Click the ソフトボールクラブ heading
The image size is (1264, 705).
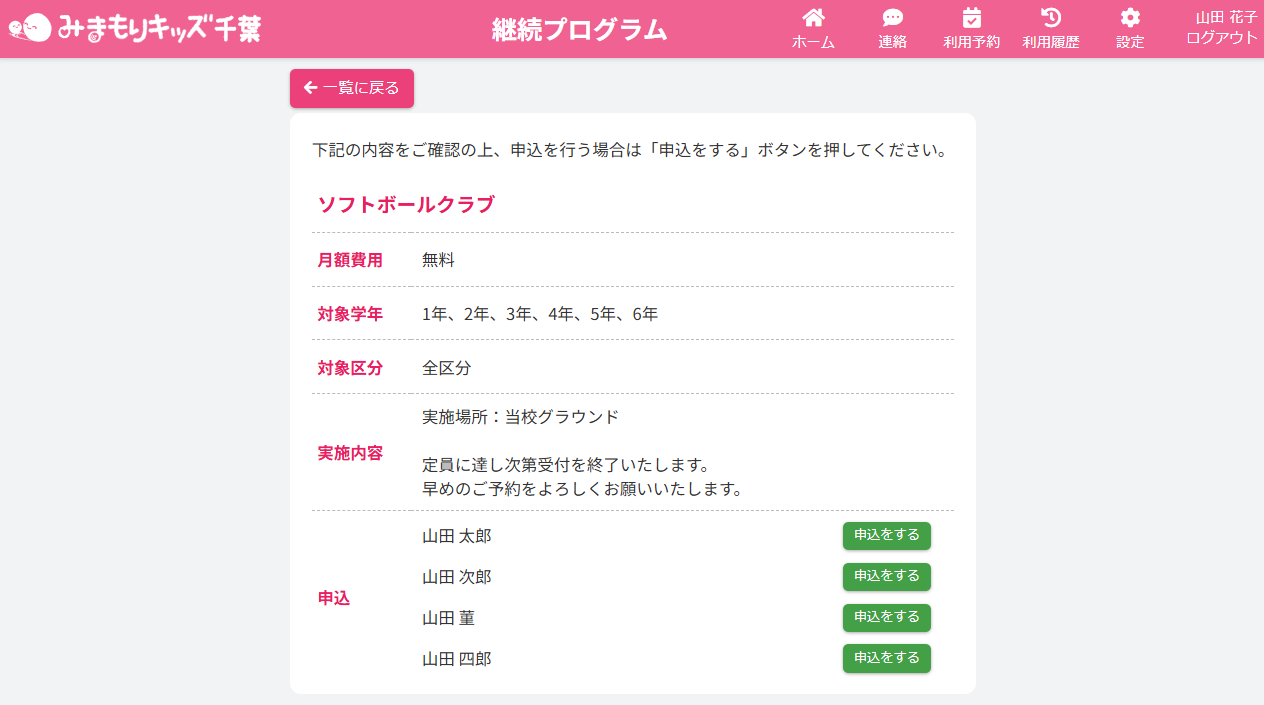pos(406,205)
